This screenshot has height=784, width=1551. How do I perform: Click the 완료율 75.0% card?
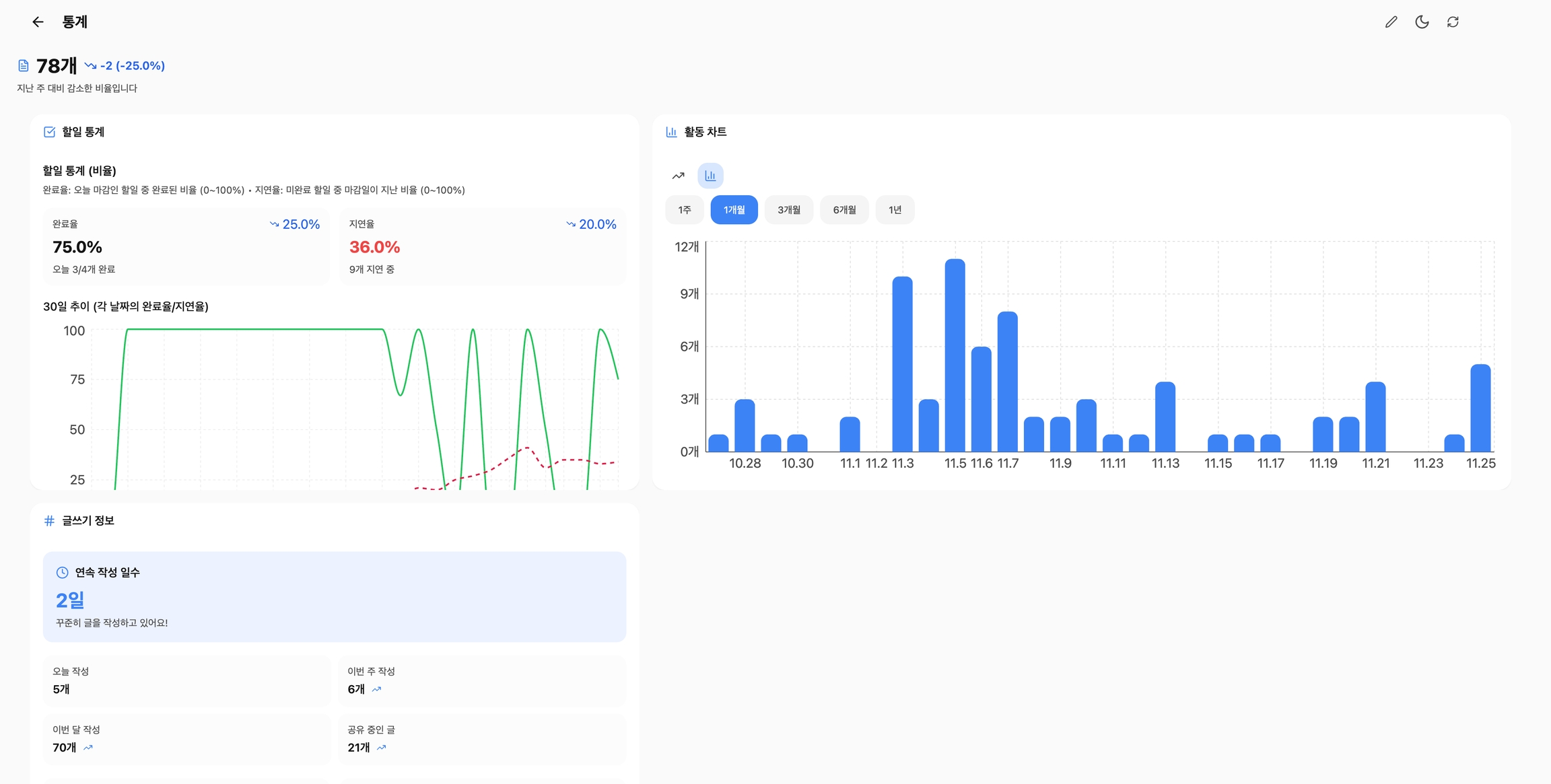click(186, 246)
